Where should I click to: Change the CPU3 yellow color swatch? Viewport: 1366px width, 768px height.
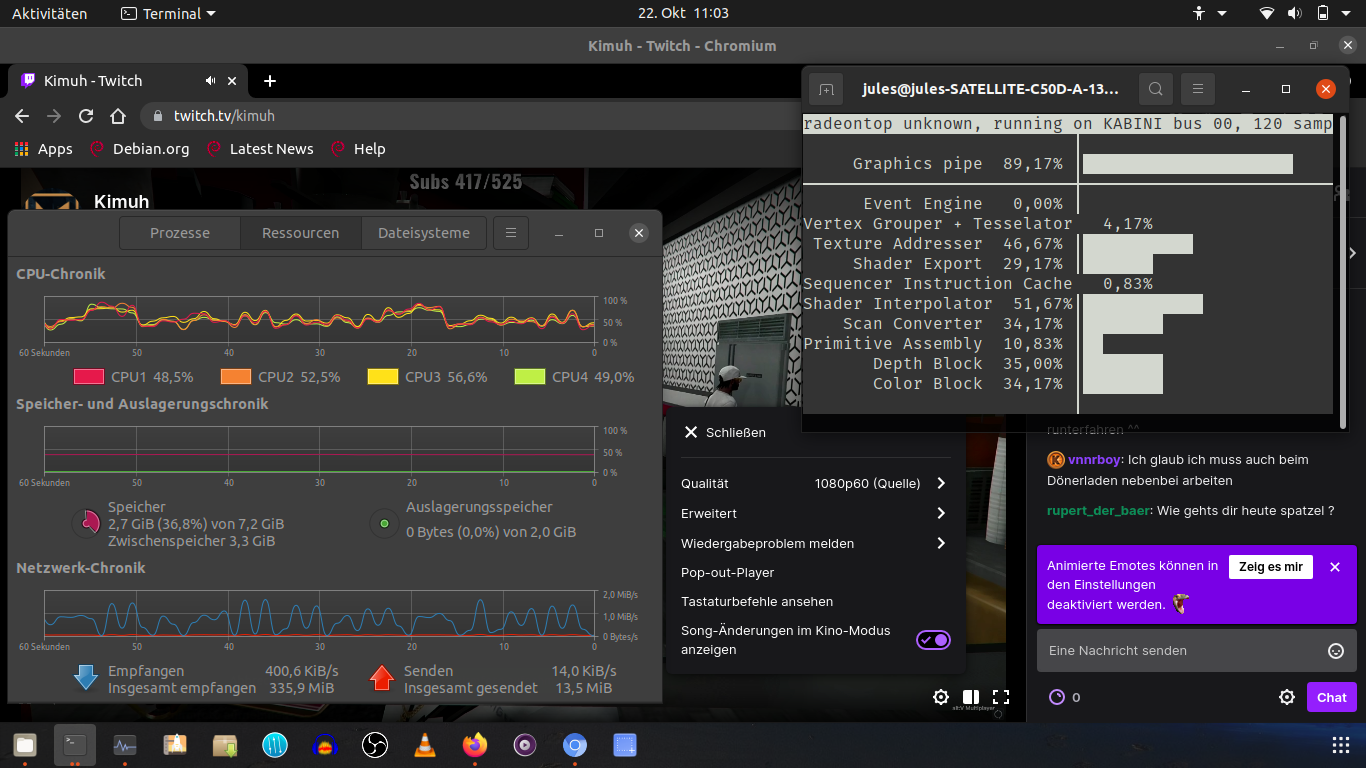tap(383, 377)
